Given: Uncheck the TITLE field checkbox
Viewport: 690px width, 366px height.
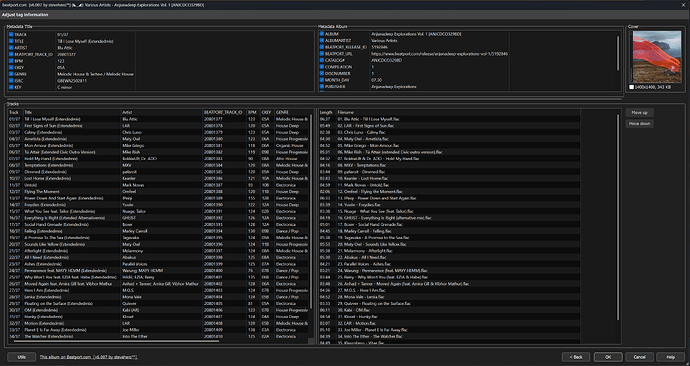Looking at the screenshot, I should tap(11, 41).
